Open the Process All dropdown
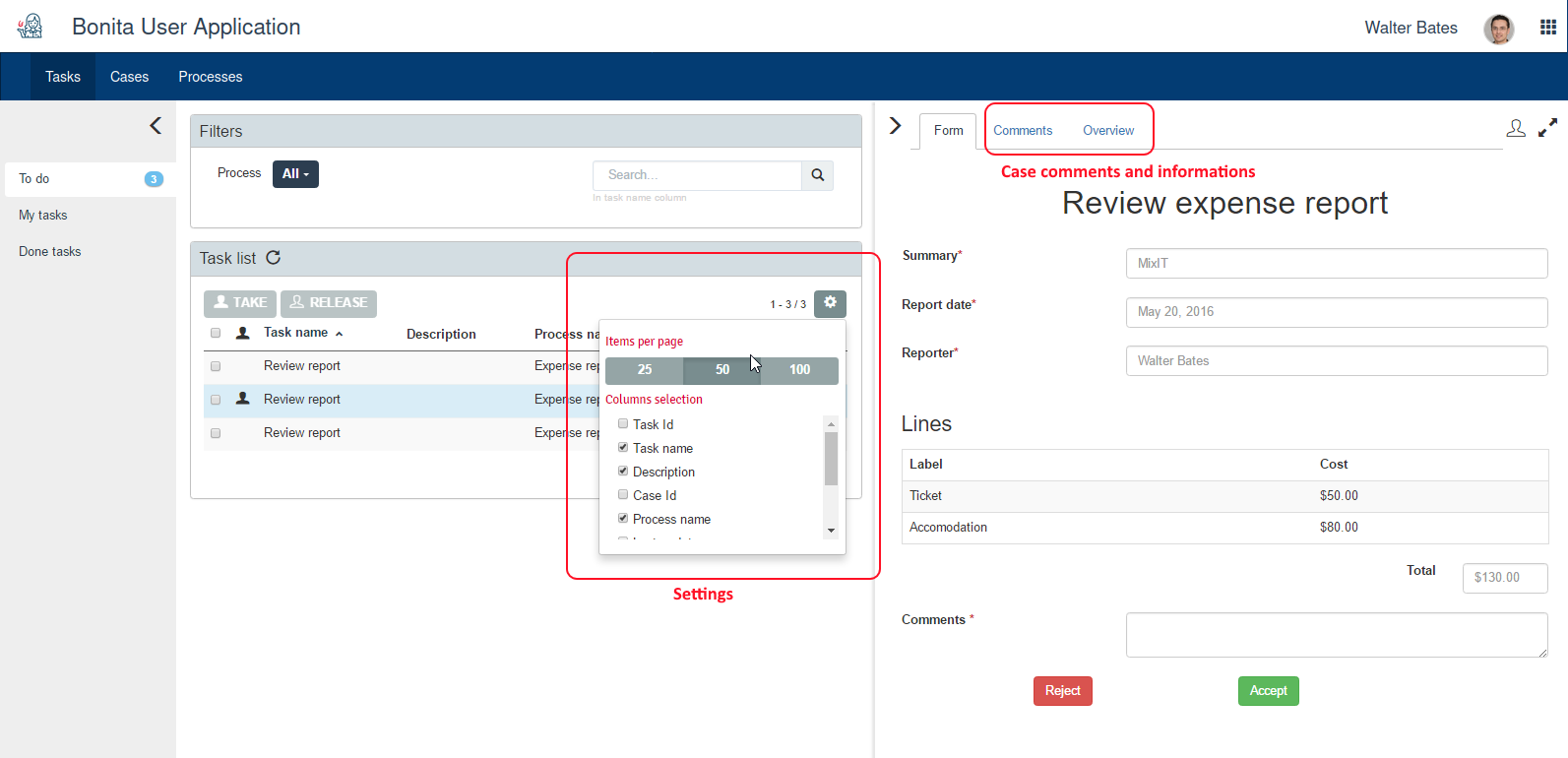The image size is (1568, 758). (x=295, y=174)
